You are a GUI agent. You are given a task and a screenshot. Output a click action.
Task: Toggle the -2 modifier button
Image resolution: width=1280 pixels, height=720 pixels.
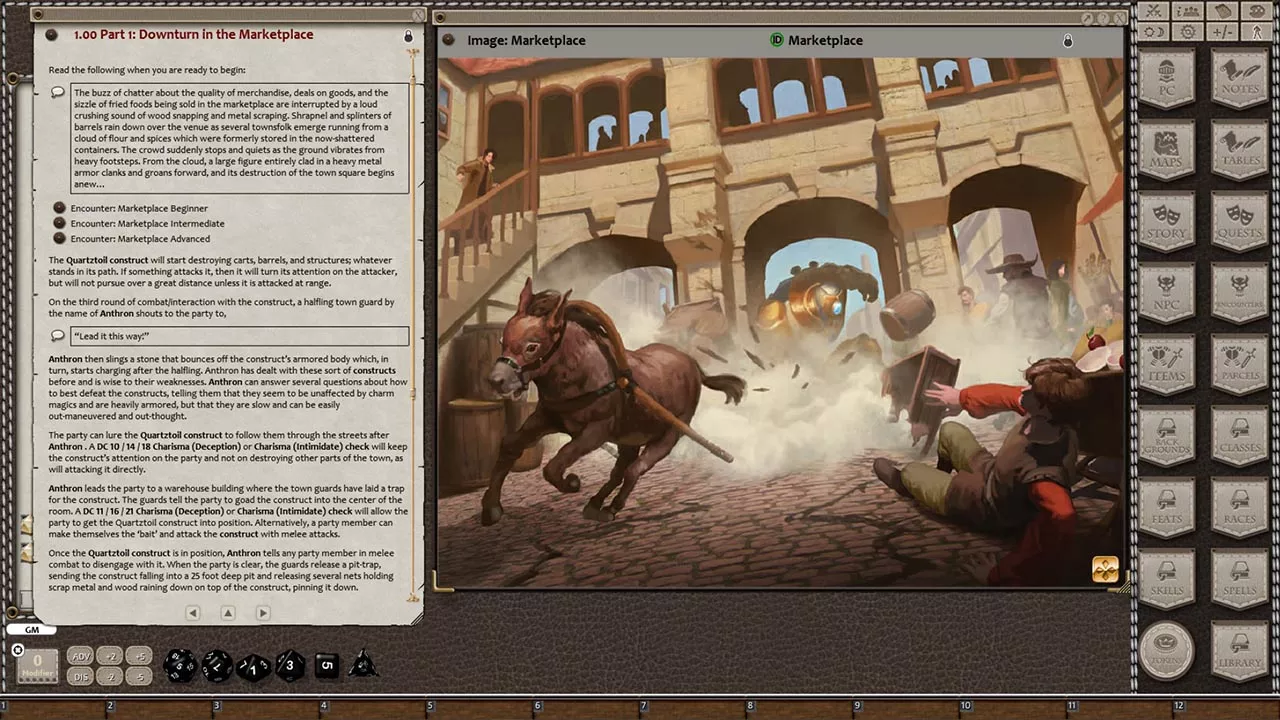(111, 676)
